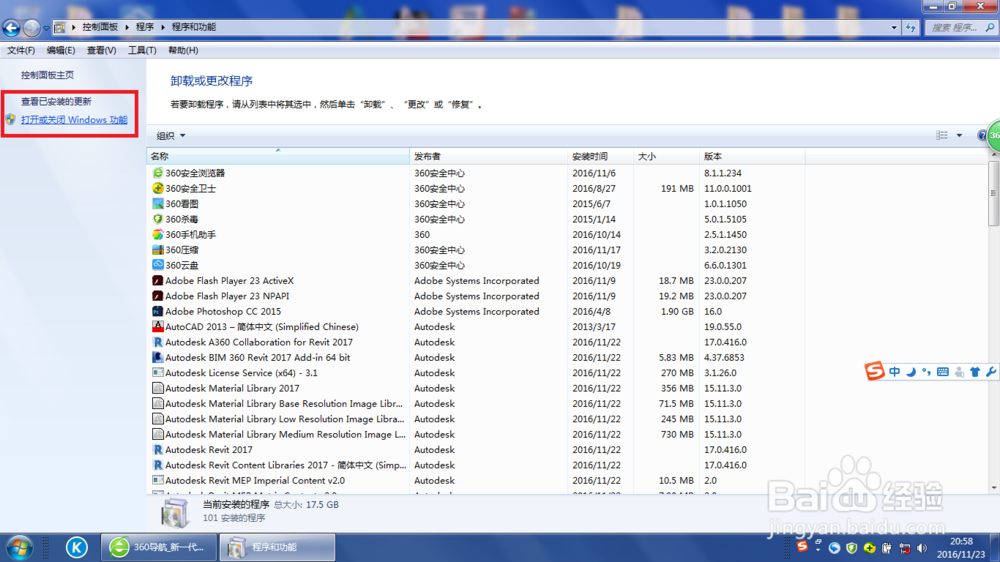Select 360看图 program icon
This screenshot has width=1000, height=562.
click(x=158, y=203)
